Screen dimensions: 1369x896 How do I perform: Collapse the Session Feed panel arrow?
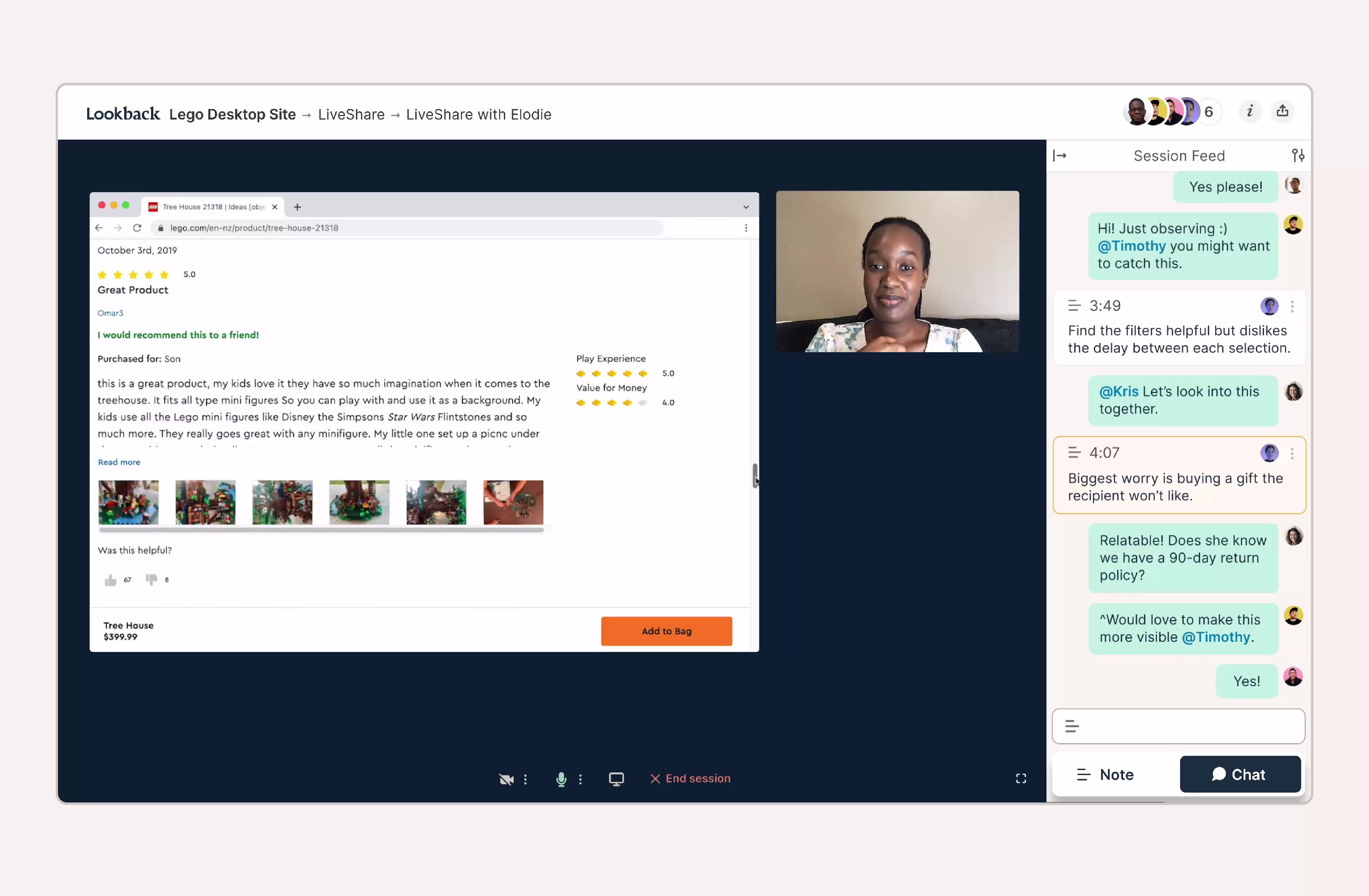pos(1060,155)
